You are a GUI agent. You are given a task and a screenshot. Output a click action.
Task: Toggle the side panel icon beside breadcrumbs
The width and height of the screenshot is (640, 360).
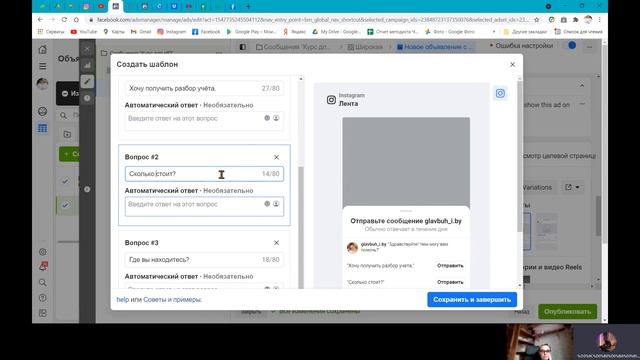point(242,47)
